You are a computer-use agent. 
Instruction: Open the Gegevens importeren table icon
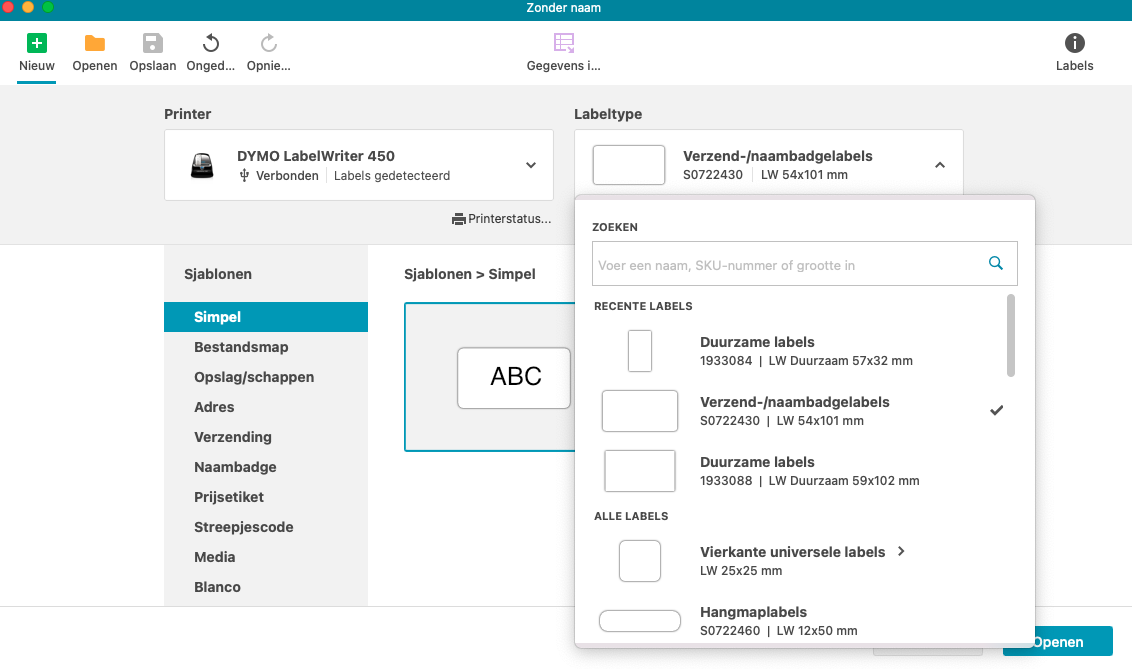(x=564, y=43)
